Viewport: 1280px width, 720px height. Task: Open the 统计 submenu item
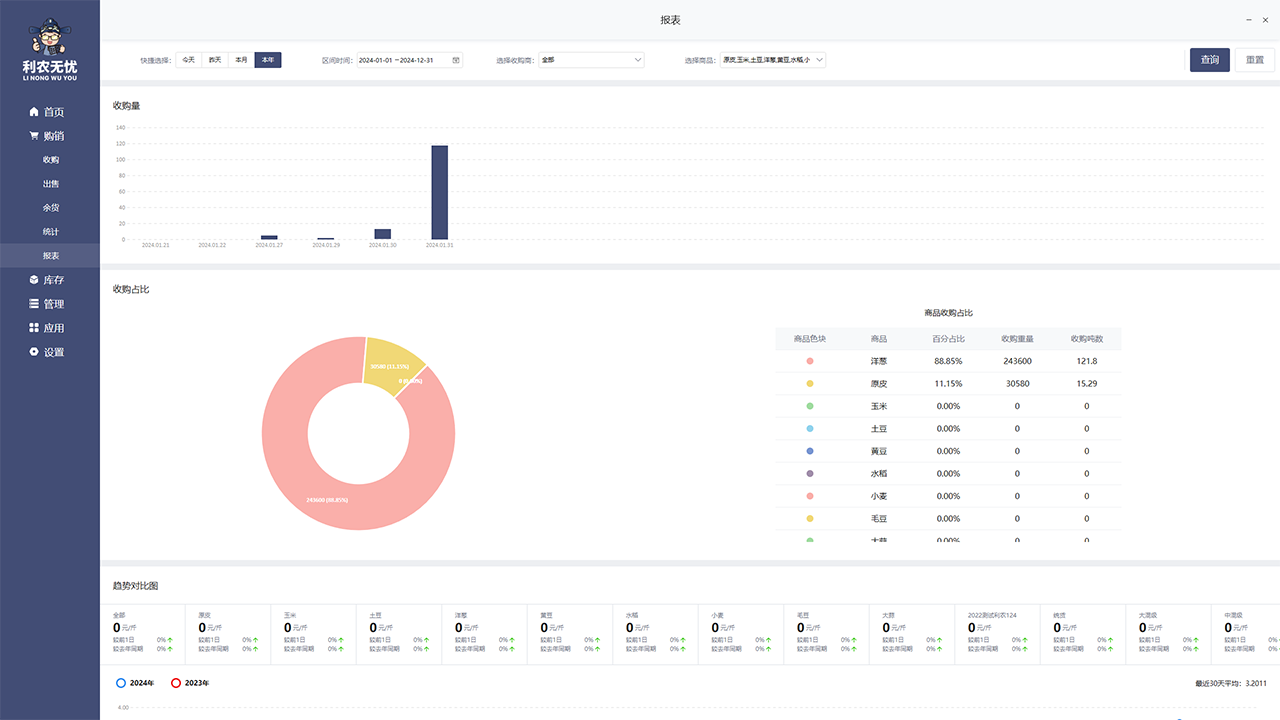51,232
